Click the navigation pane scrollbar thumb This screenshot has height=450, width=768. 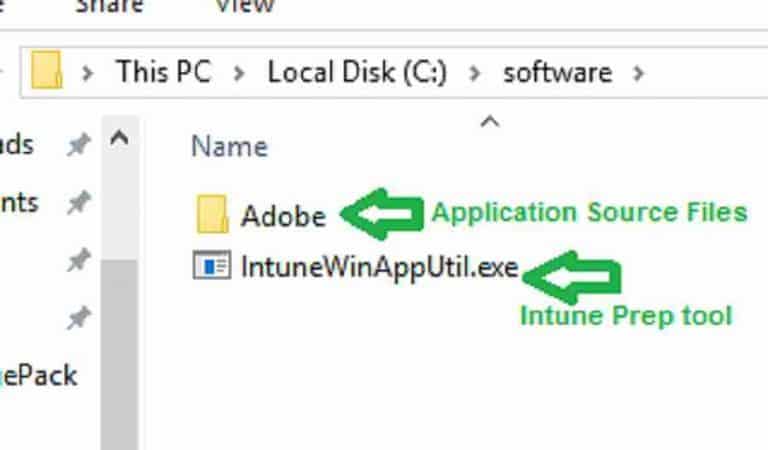tap(120, 355)
